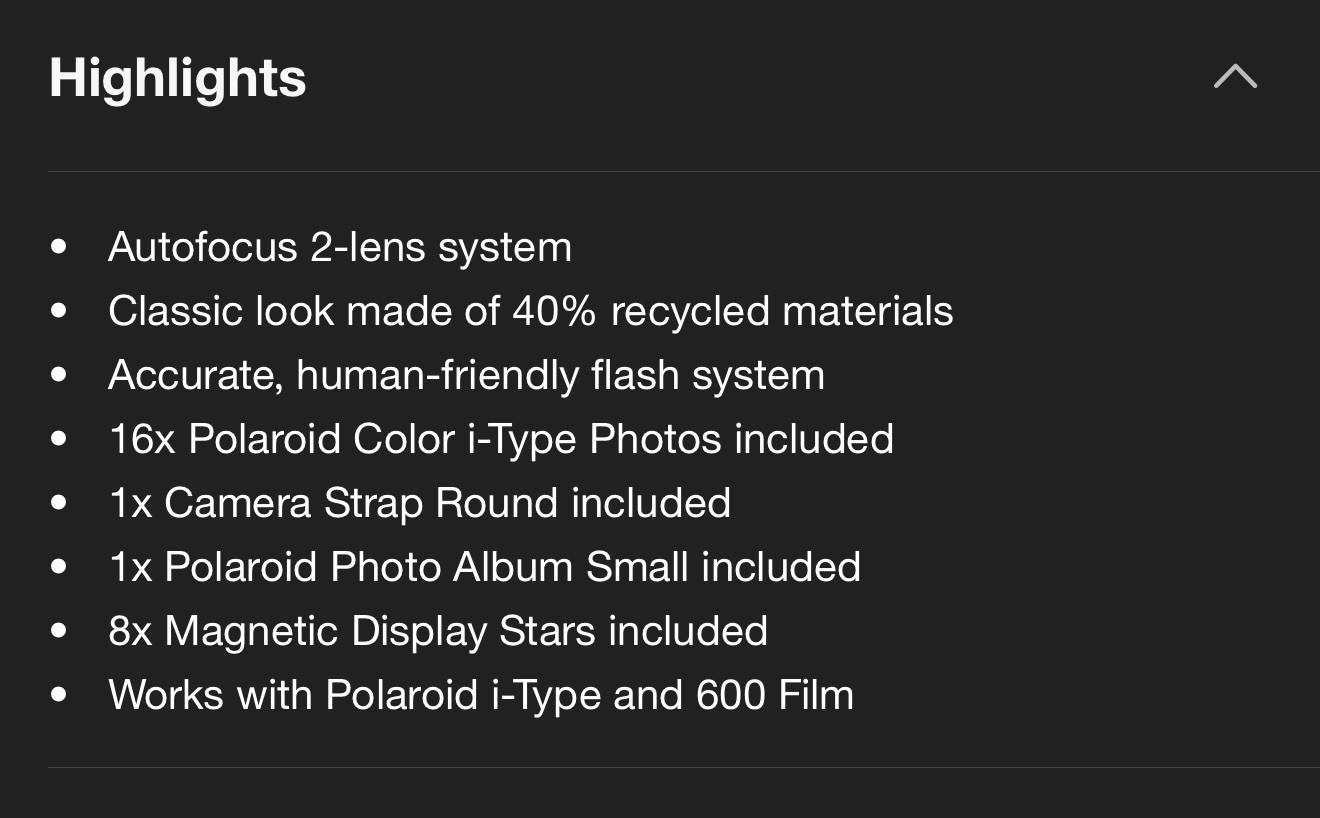Click the bullet next to flash system line
Viewport: 1320px width, 818px height.
[59, 375]
